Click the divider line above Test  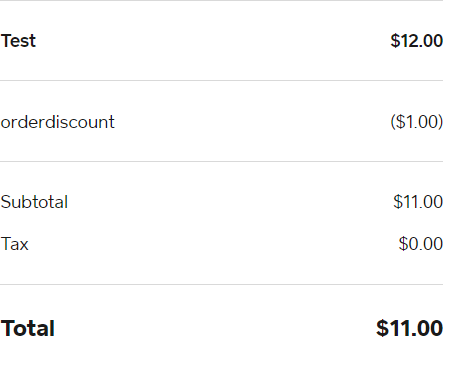click(221, 0)
